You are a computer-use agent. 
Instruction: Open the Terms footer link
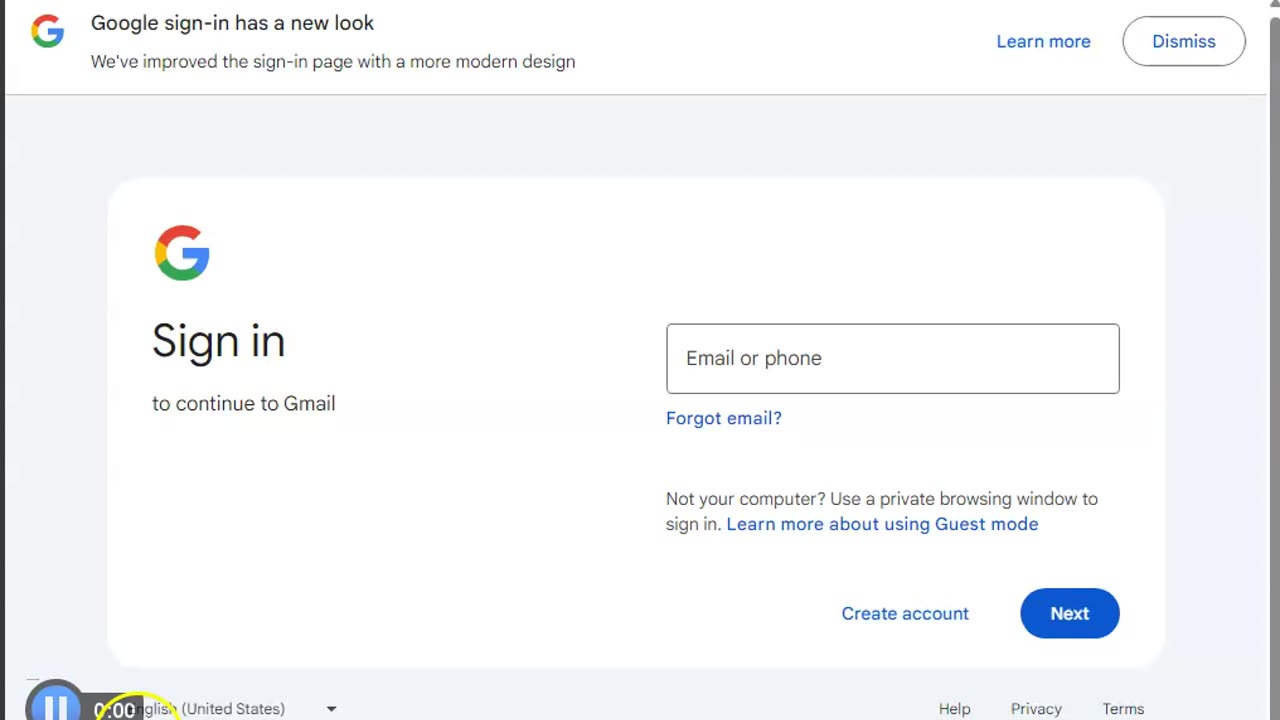[x=1123, y=708]
